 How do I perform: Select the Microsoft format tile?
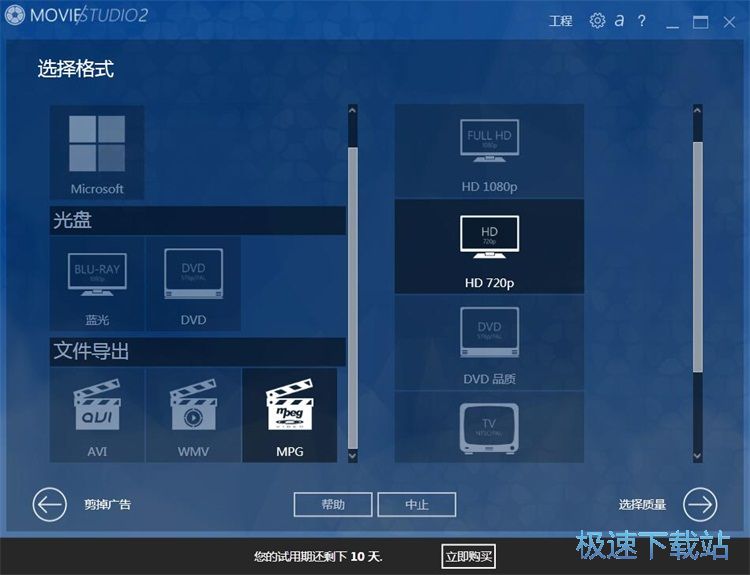pos(97,152)
